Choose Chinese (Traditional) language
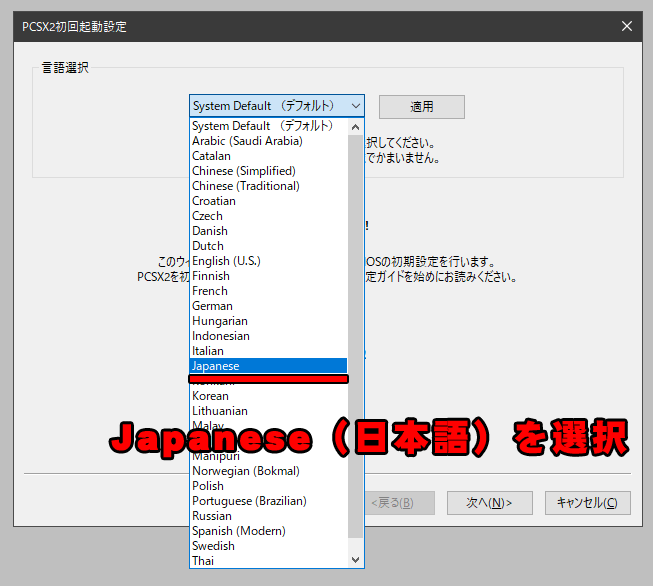653x586 pixels. click(269, 186)
